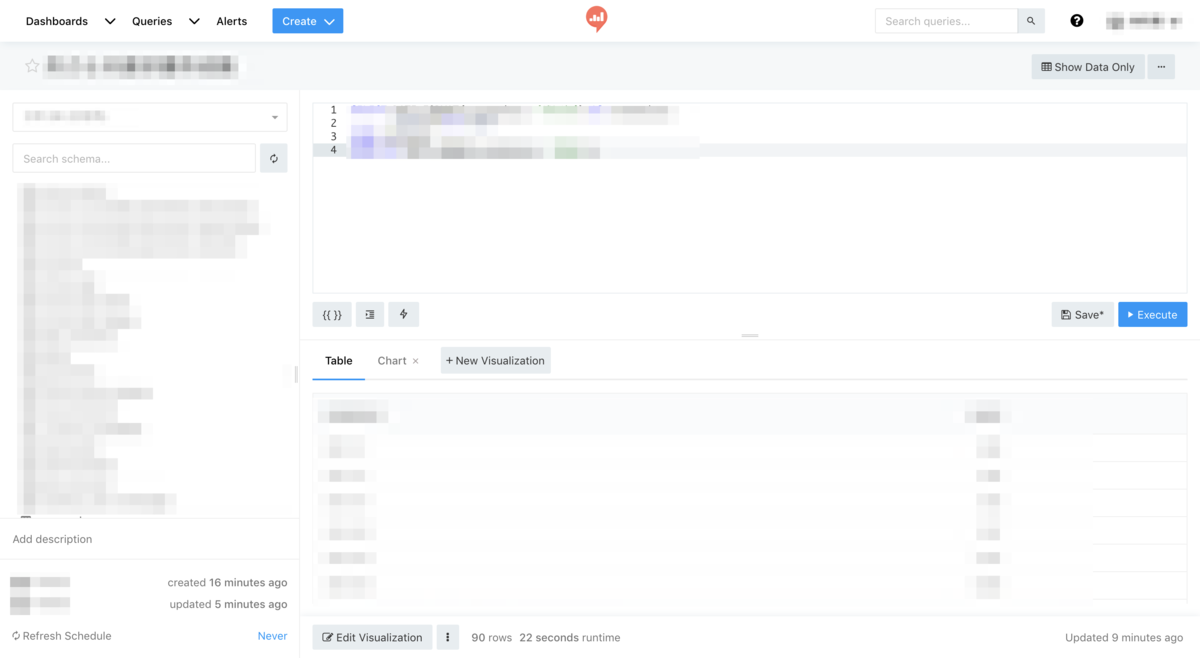Open the Alerts page

pos(232,21)
